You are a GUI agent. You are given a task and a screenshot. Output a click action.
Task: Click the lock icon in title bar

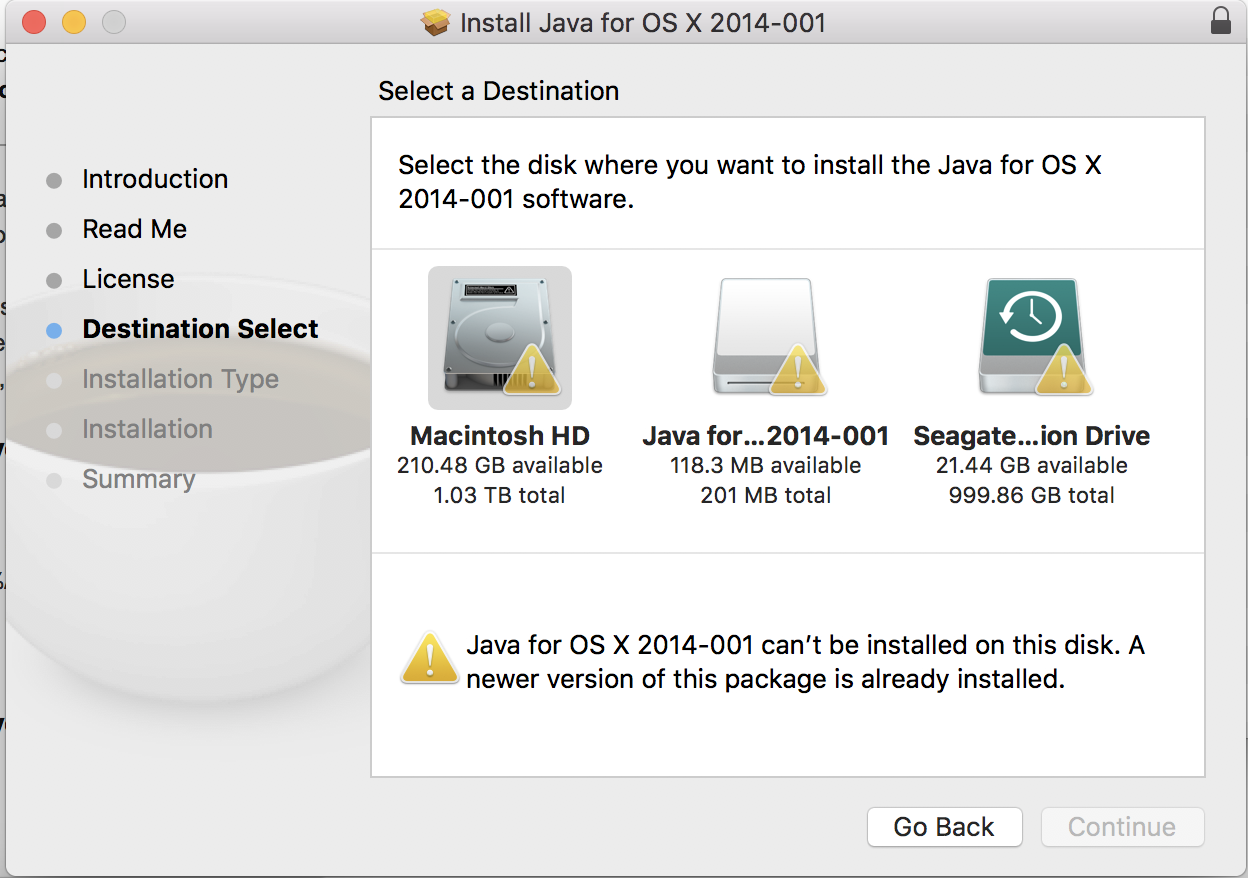point(1220,22)
